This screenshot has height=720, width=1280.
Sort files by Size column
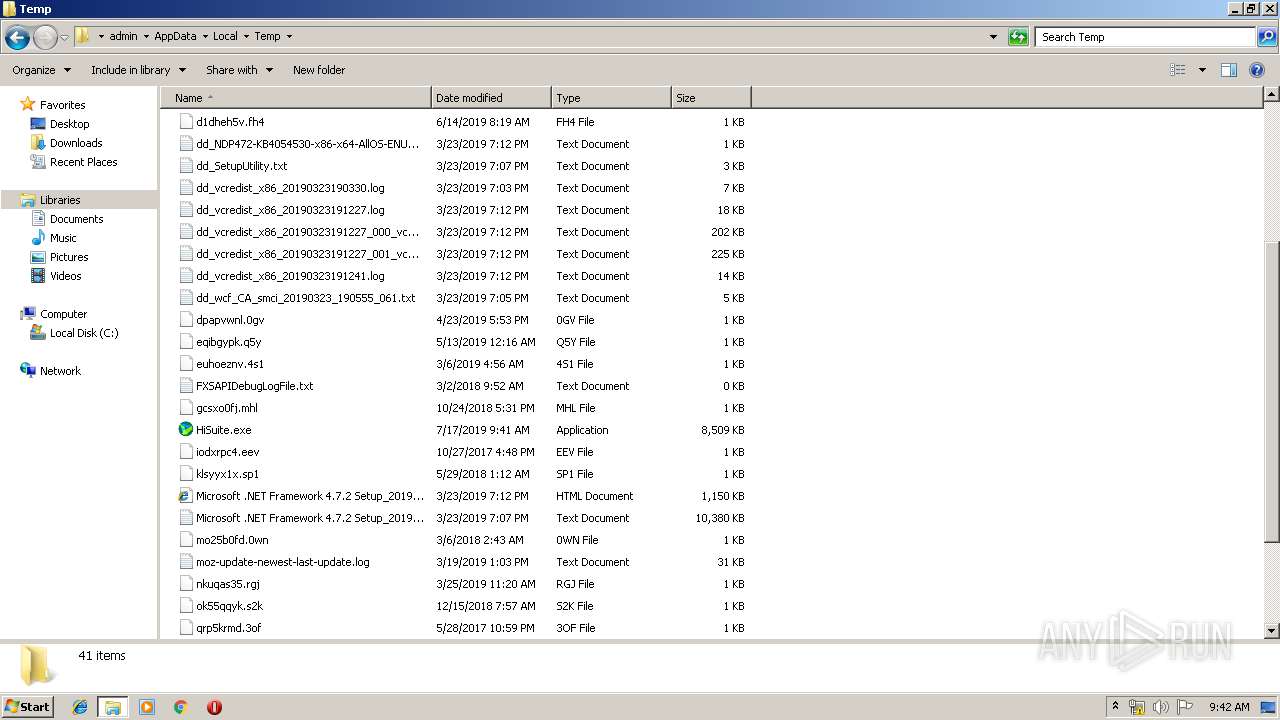pos(711,98)
